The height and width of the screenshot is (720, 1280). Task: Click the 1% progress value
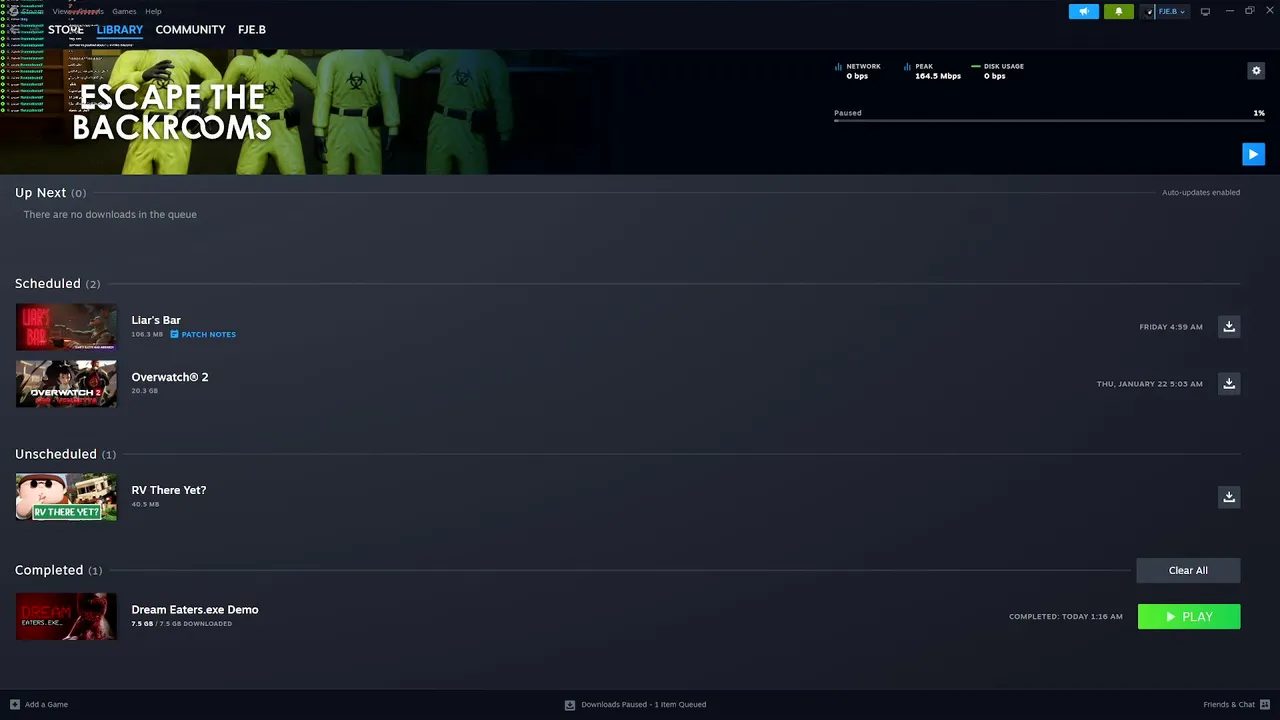coord(1259,113)
